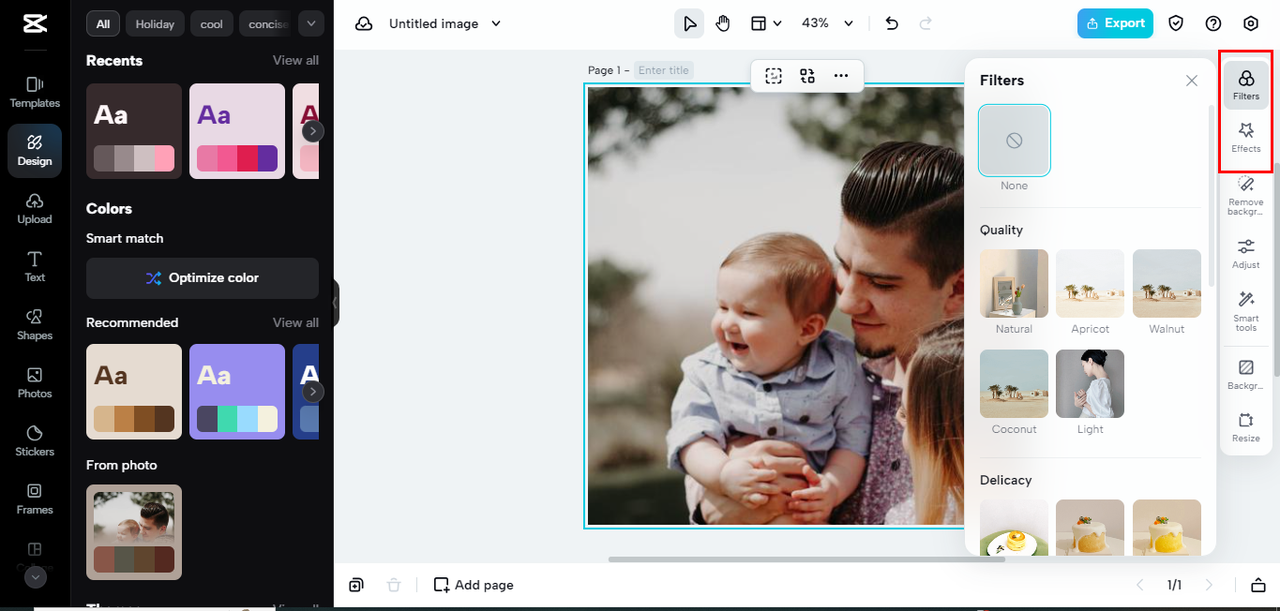Open Smart tools
This screenshot has height=611, width=1280.
tap(1246, 311)
